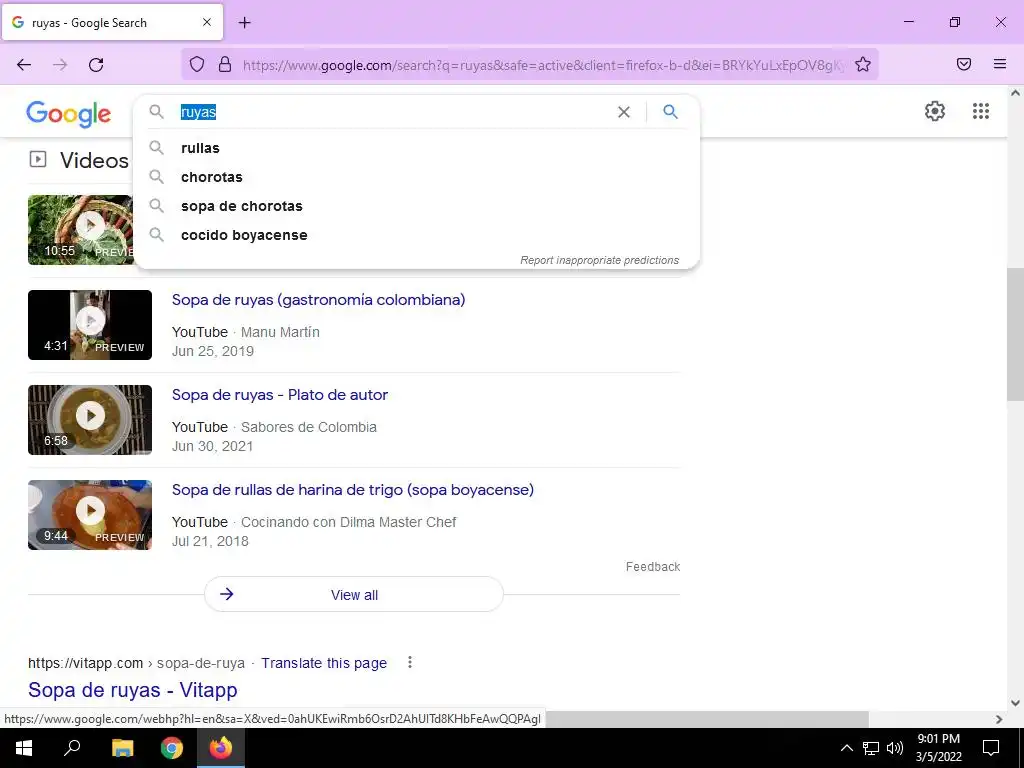Open a new browser tab
1024x768 pixels.
pos(244,23)
